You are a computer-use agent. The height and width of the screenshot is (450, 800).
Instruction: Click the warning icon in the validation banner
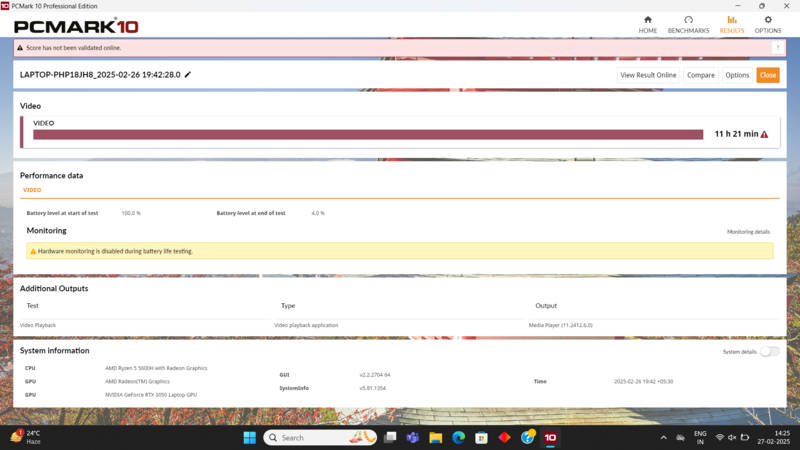[x=20, y=47]
